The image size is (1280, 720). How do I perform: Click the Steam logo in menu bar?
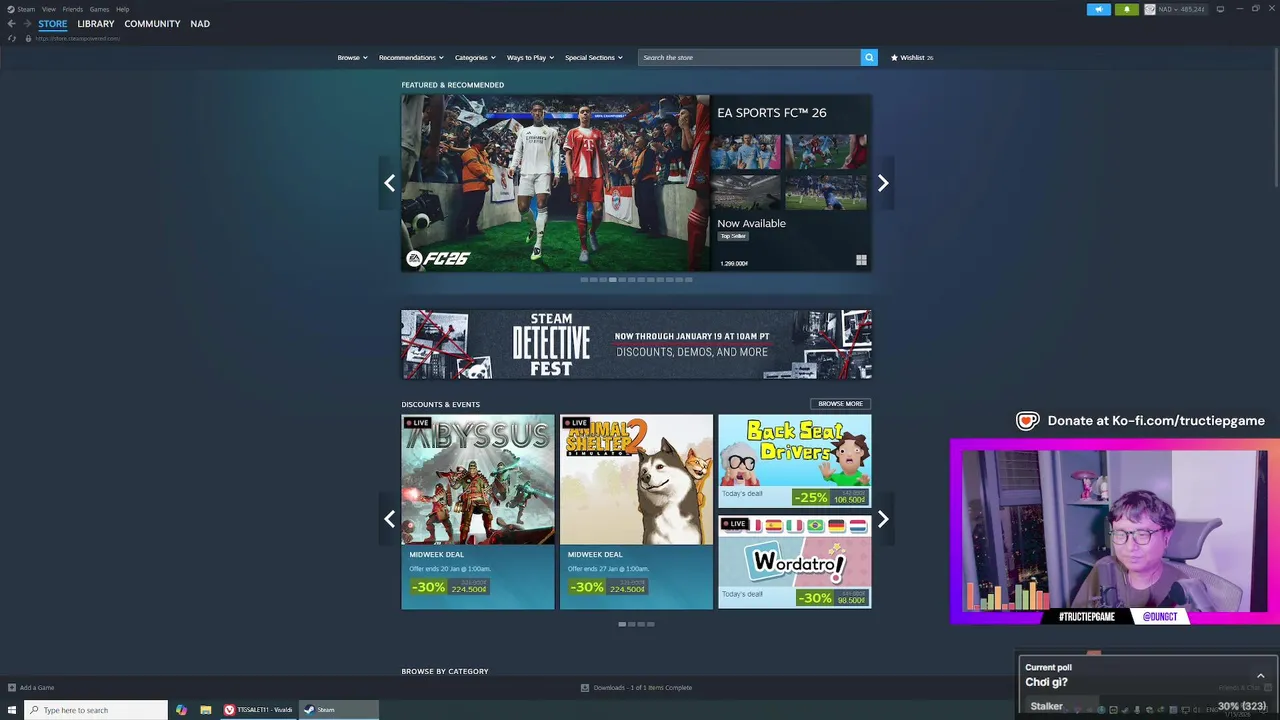point(11,9)
